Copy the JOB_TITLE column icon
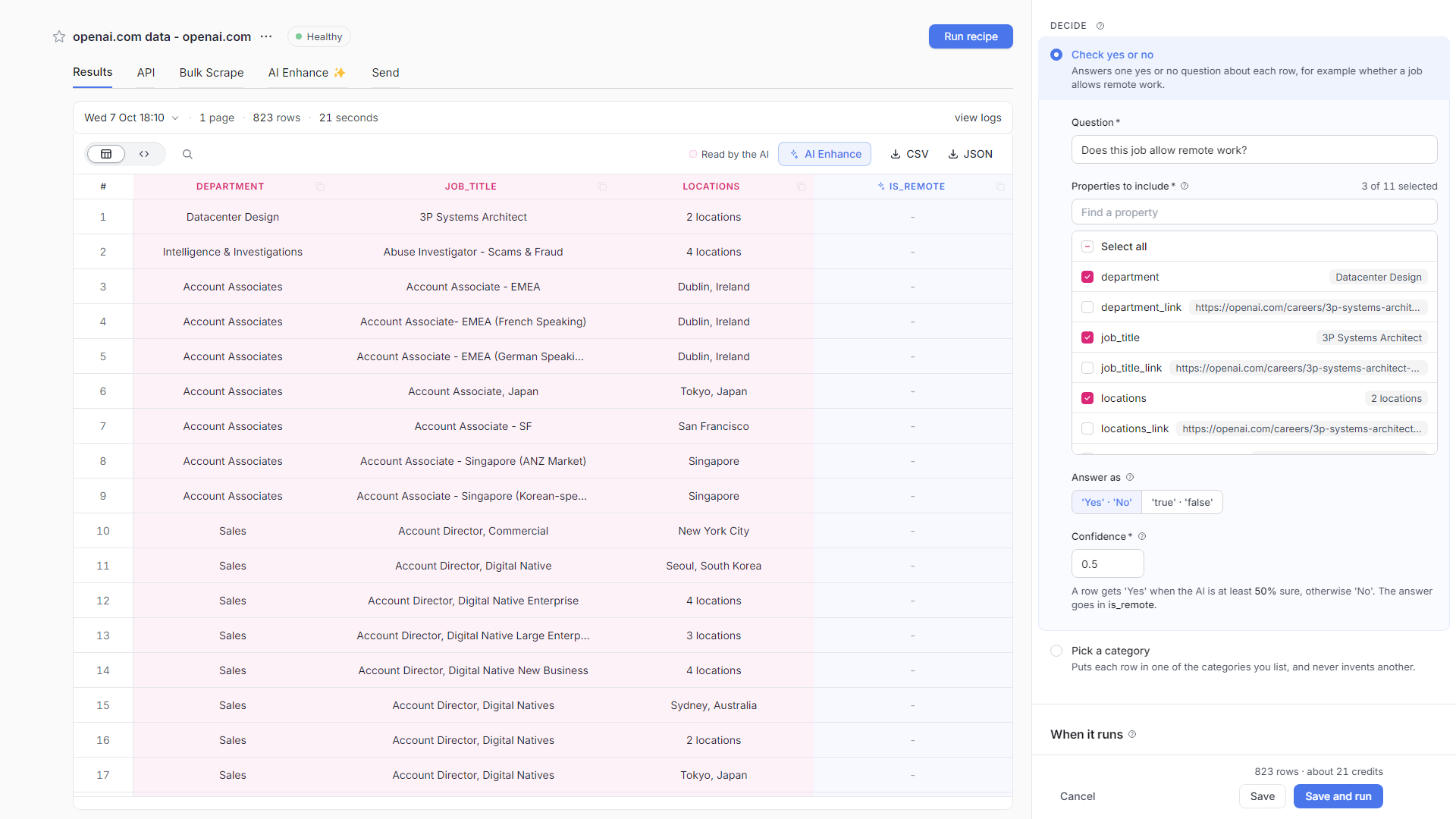 (602, 187)
